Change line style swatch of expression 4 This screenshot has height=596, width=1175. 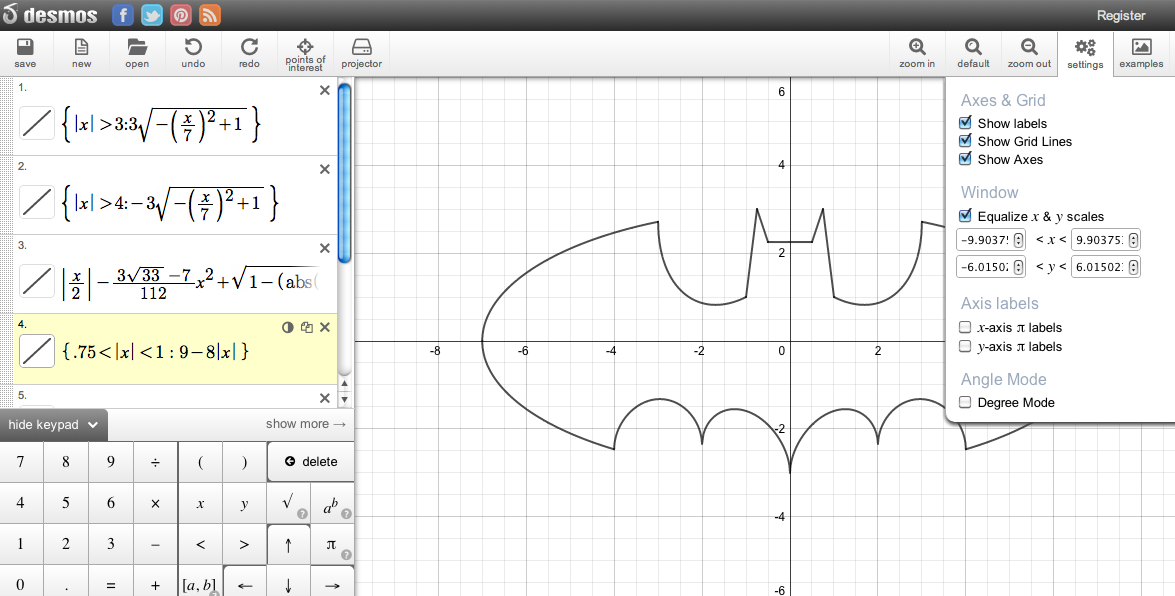[x=37, y=351]
